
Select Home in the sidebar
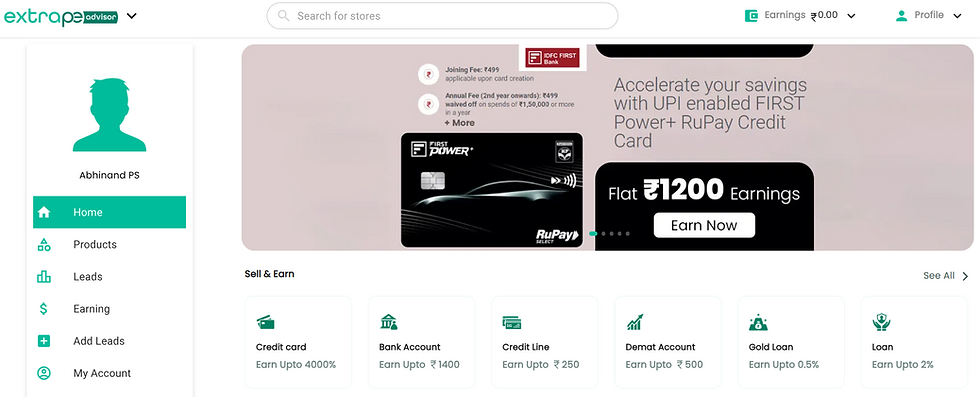[x=109, y=212]
